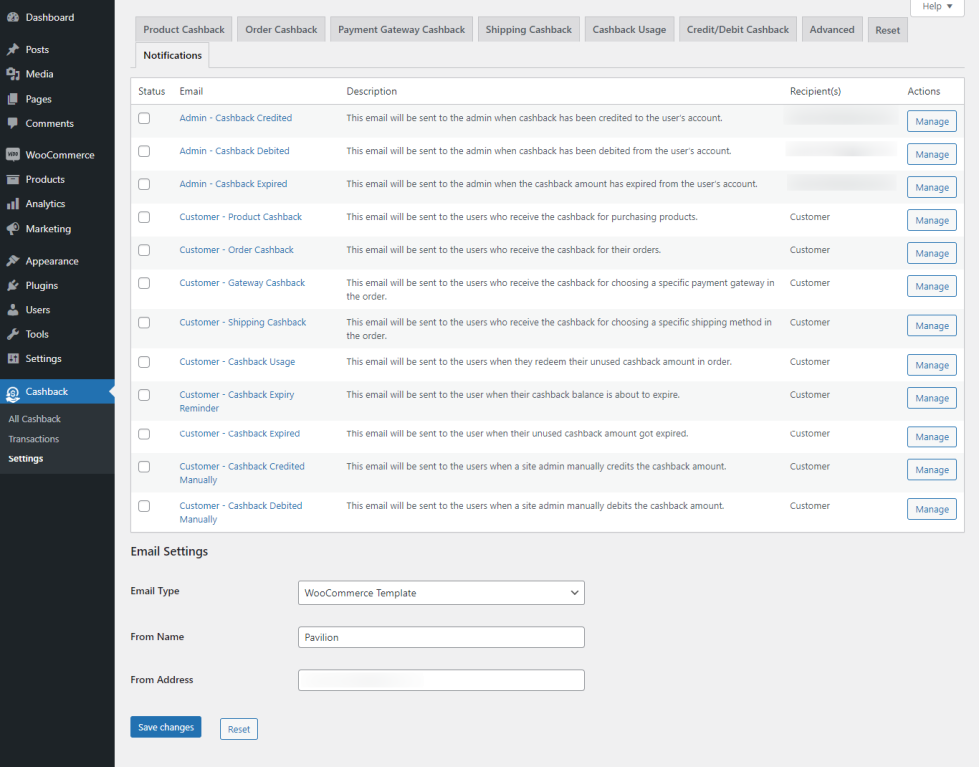Manage Admin - Cashback Debited email
Viewport: 979px width, 767px height.
(x=932, y=154)
